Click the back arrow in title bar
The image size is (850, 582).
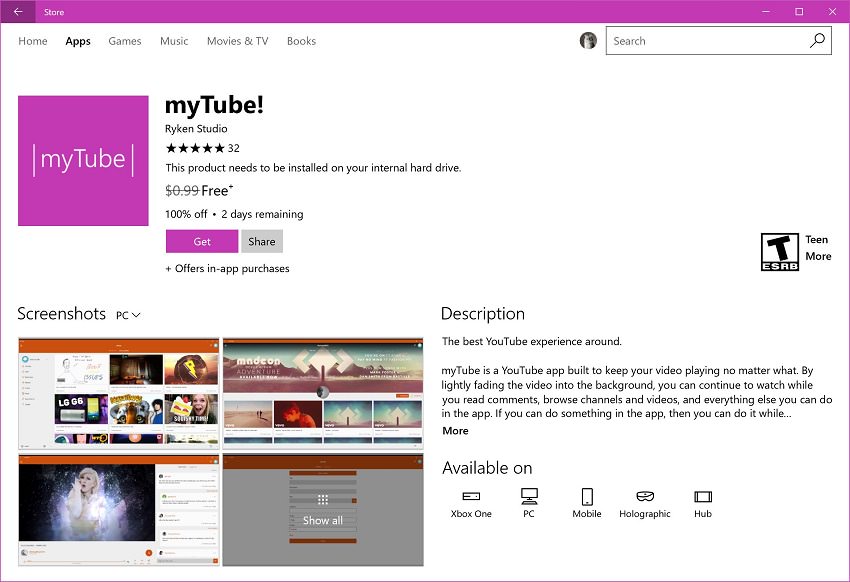click(x=18, y=12)
